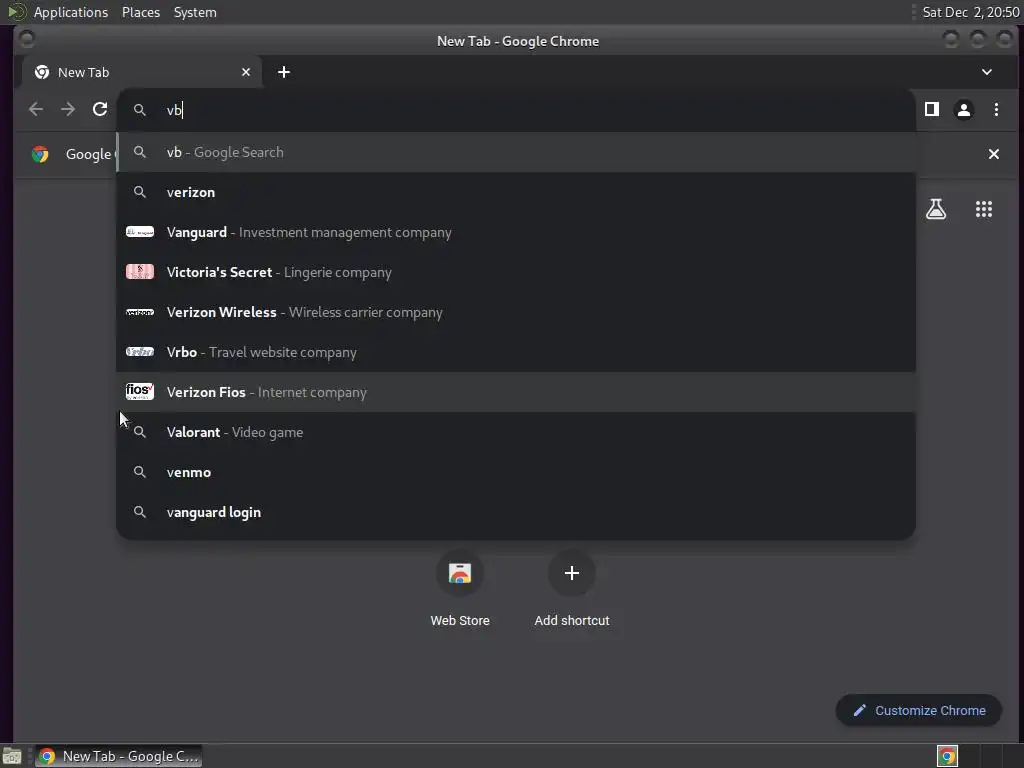Click the Victoria's Secret logo thumbnail
Image resolution: width=1024 pixels, height=768 pixels.
140,272
